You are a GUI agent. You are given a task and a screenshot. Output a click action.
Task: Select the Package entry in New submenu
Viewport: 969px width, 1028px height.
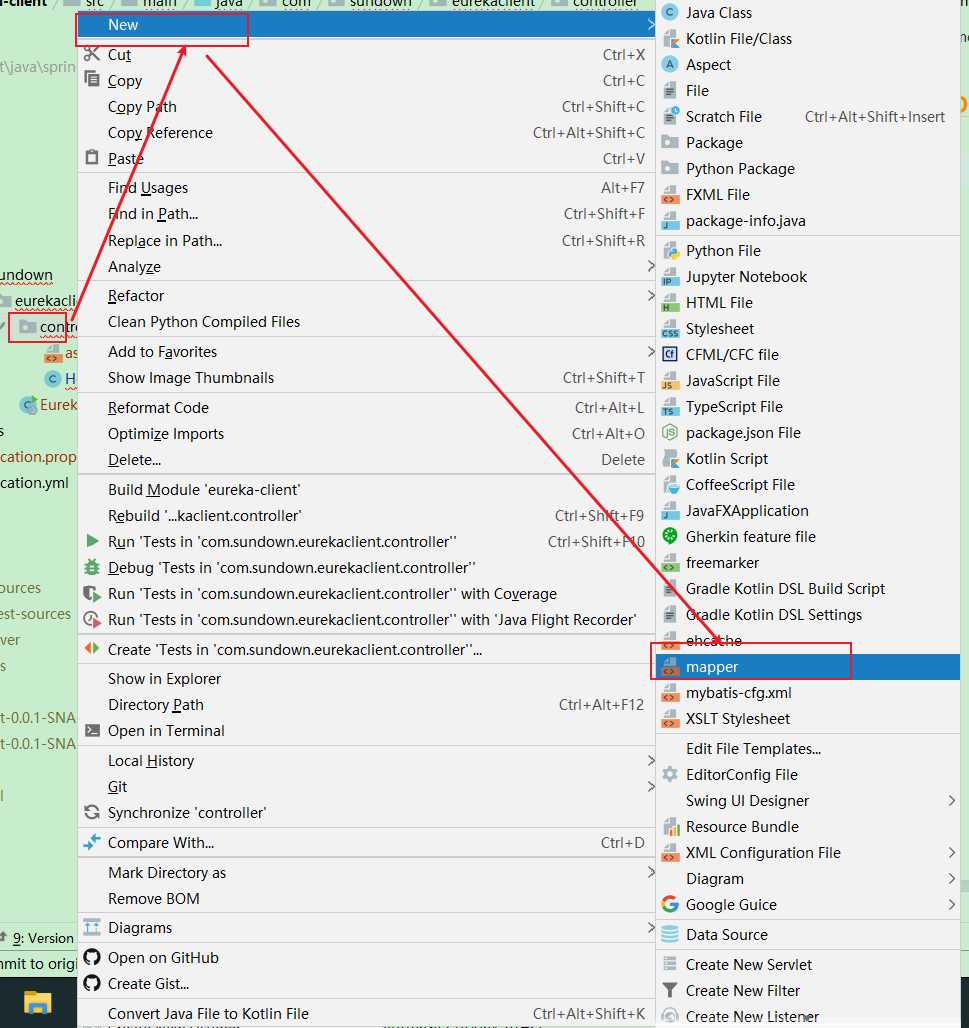(x=808, y=142)
